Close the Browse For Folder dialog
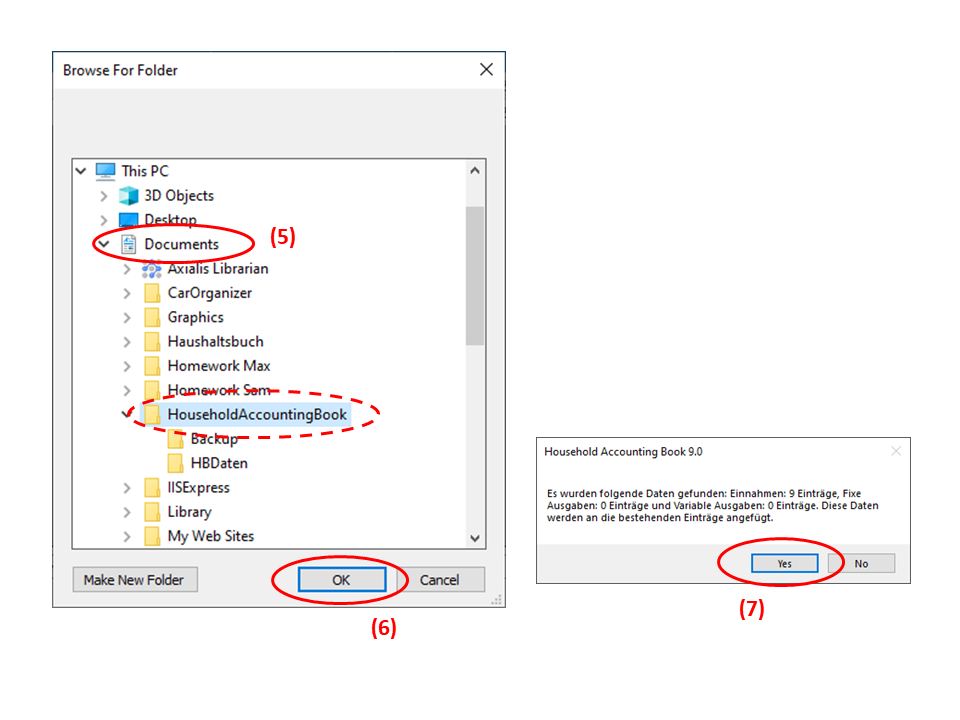Screen dimensions: 960x720 [x=486, y=70]
